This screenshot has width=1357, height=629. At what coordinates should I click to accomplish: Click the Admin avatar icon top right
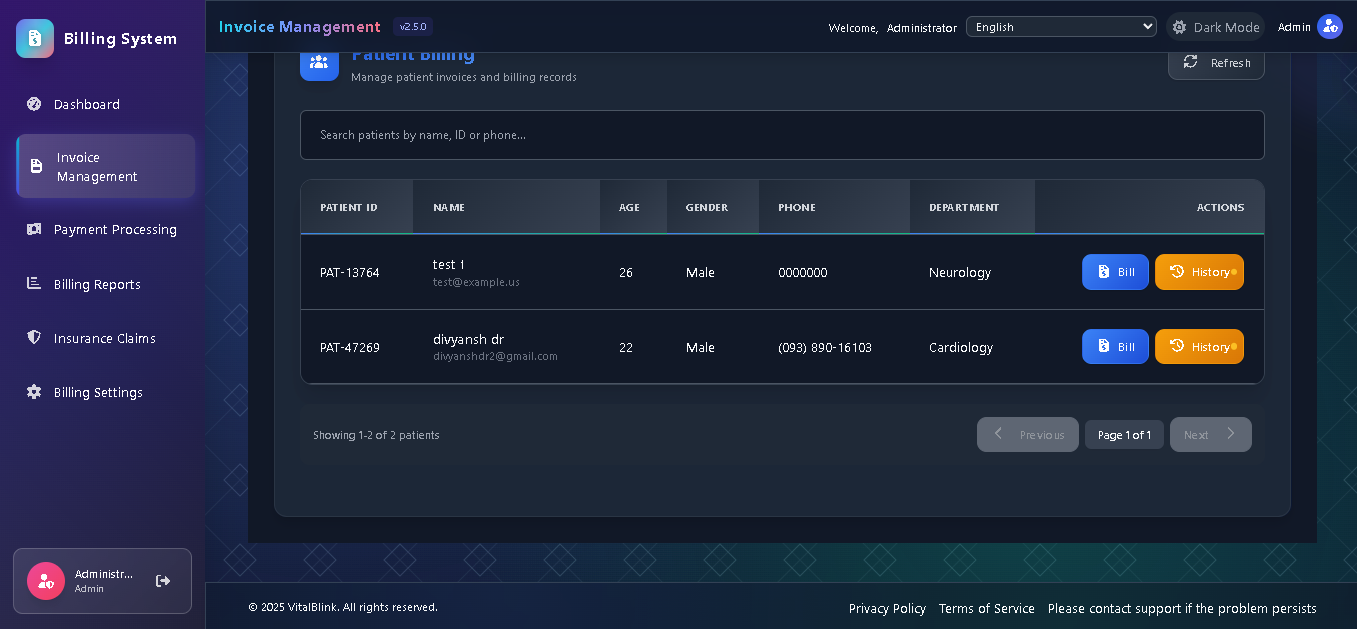(1330, 26)
